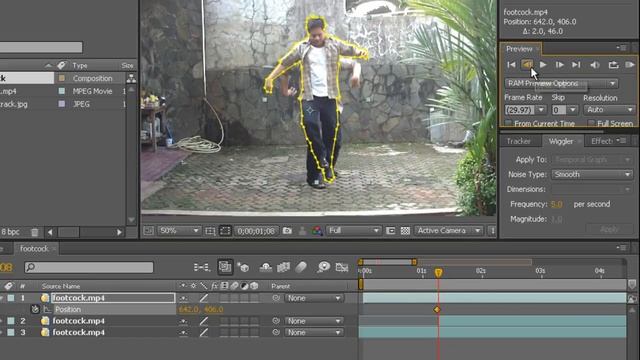Enable motion blur icon in timeline
Viewport: 640px width, 360px height.
tap(301, 267)
